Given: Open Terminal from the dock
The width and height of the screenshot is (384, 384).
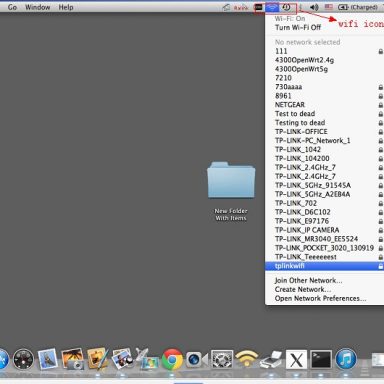Looking at the screenshot, I should pyautogui.click(x=321, y=360).
